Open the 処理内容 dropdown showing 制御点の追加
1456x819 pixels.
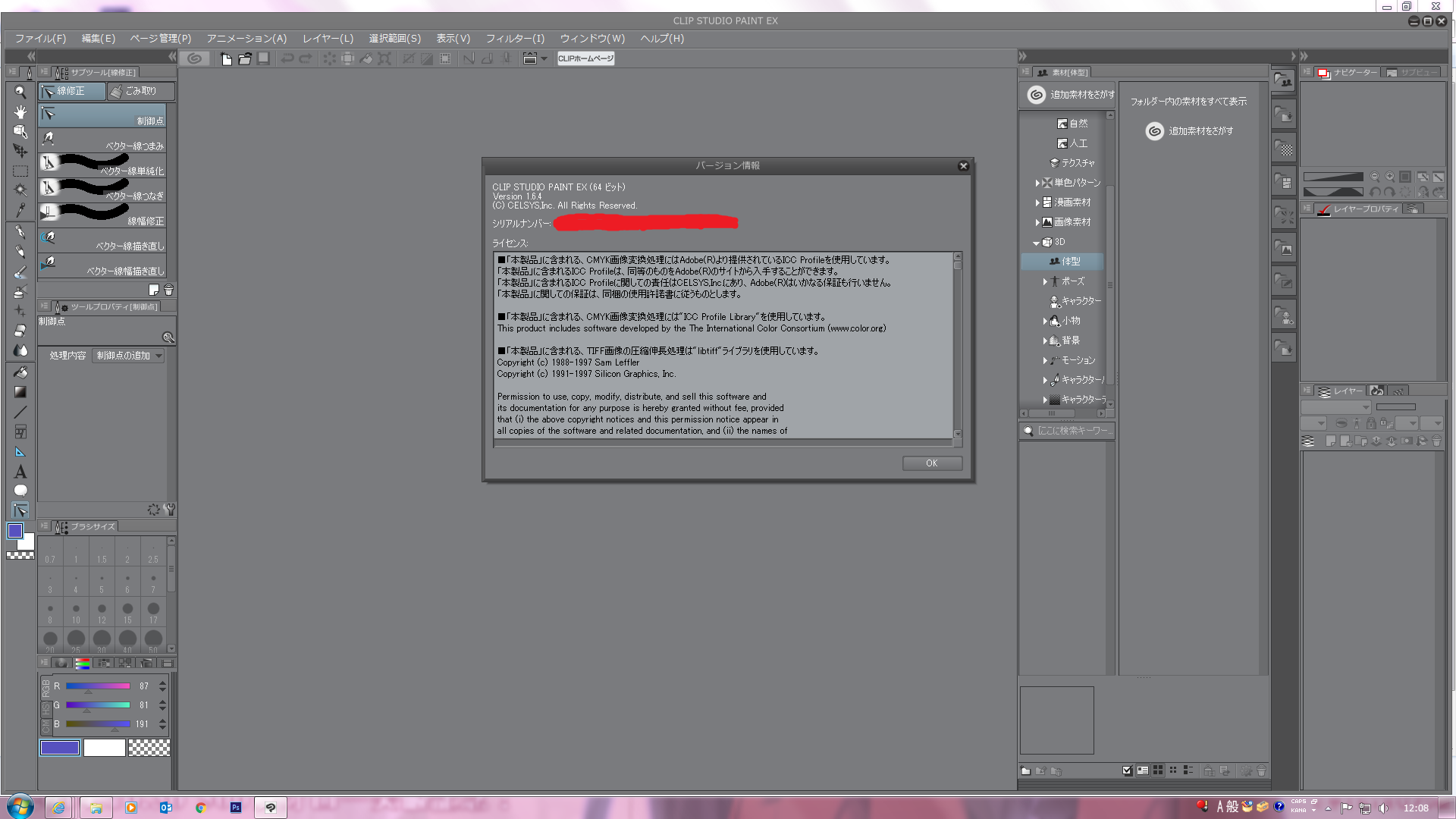click(x=128, y=356)
